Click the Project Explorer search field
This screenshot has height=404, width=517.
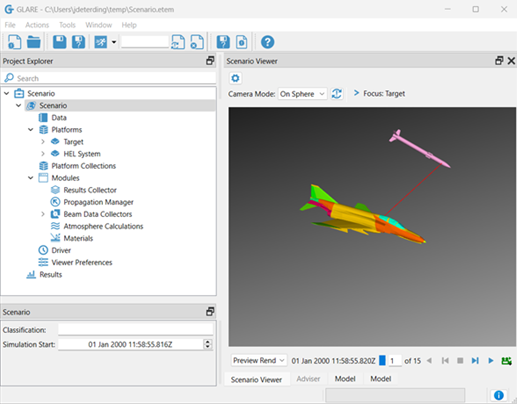click(x=109, y=78)
